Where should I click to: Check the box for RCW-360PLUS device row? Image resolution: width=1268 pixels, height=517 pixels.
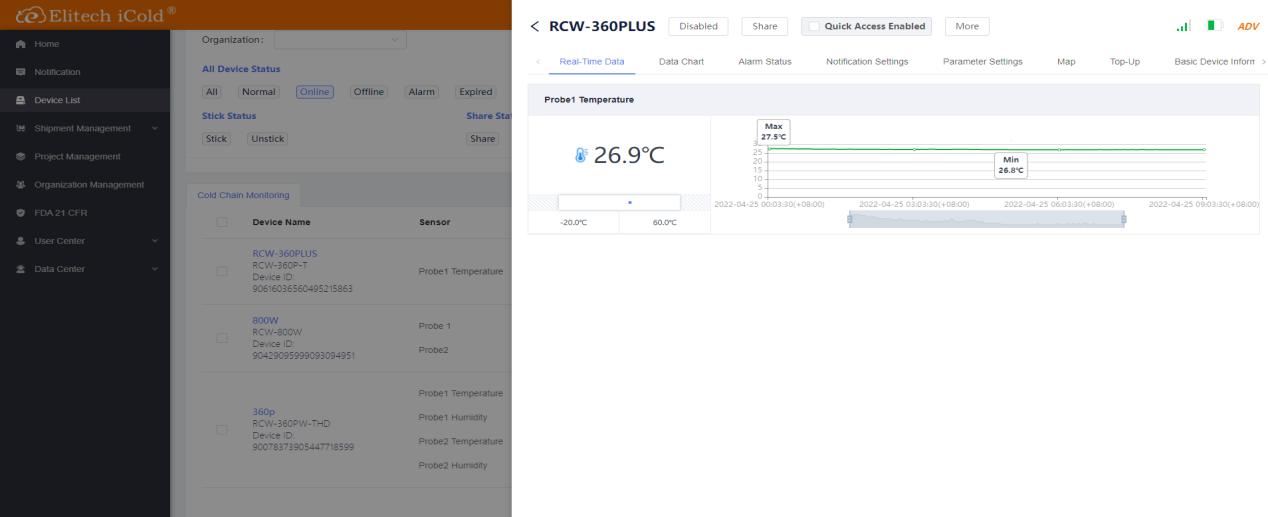(x=221, y=271)
